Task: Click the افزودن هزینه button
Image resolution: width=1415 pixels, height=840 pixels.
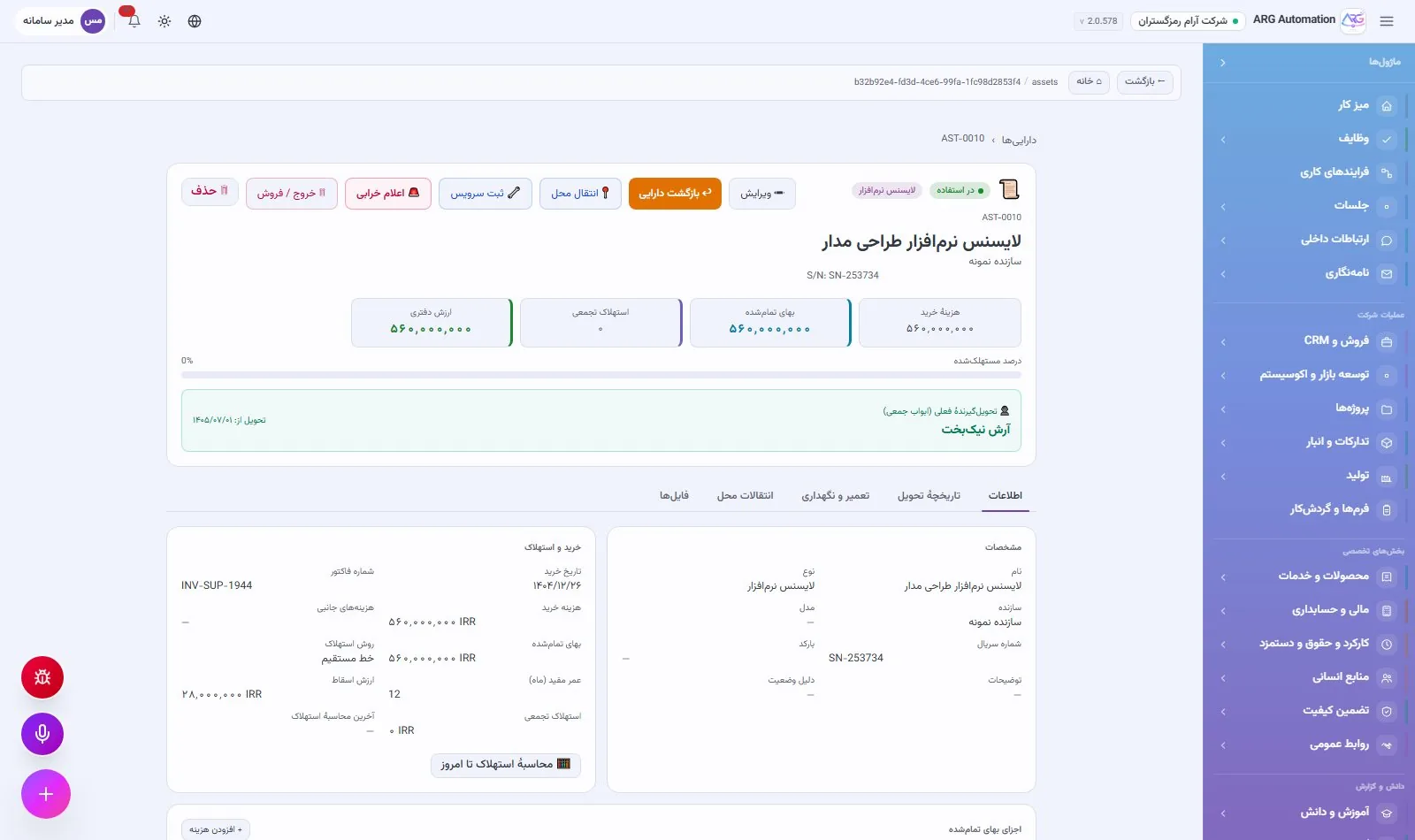Action: click(216, 829)
